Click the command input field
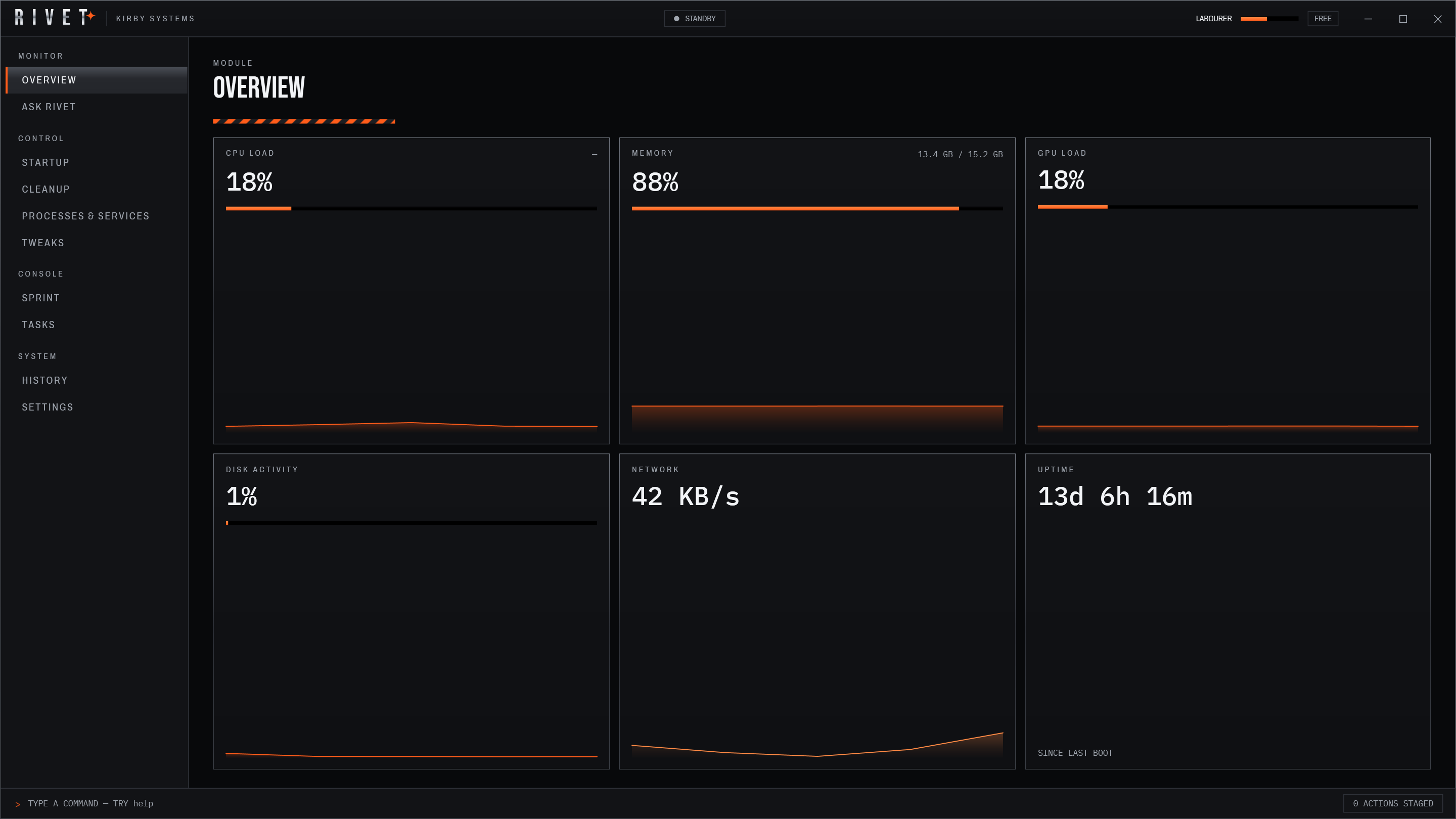This screenshot has height=819, width=1456. pos(672,803)
